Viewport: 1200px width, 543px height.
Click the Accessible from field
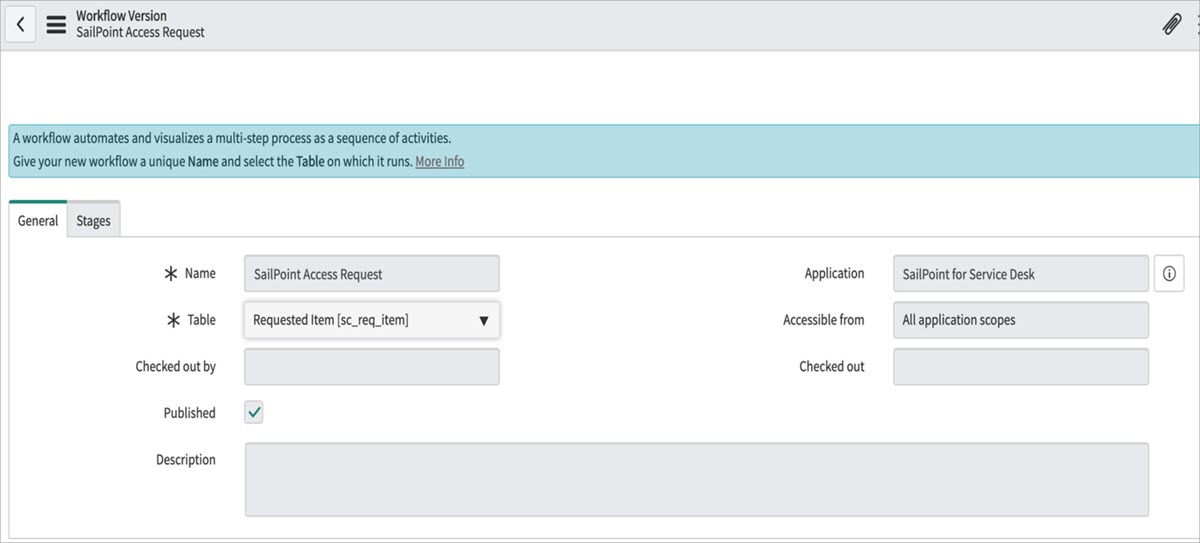(1021, 320)
